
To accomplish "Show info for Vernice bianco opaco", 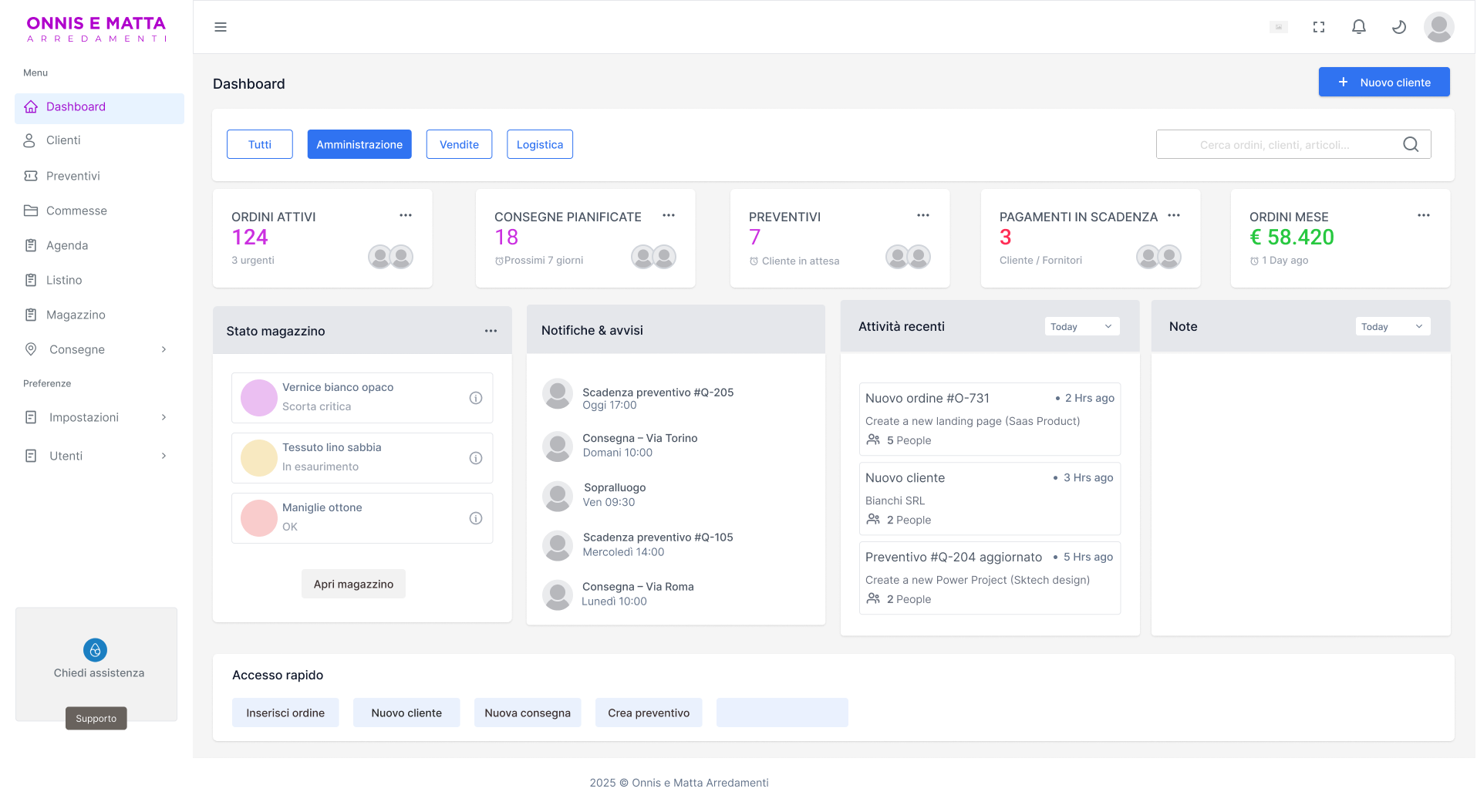I will pos(475,398).
